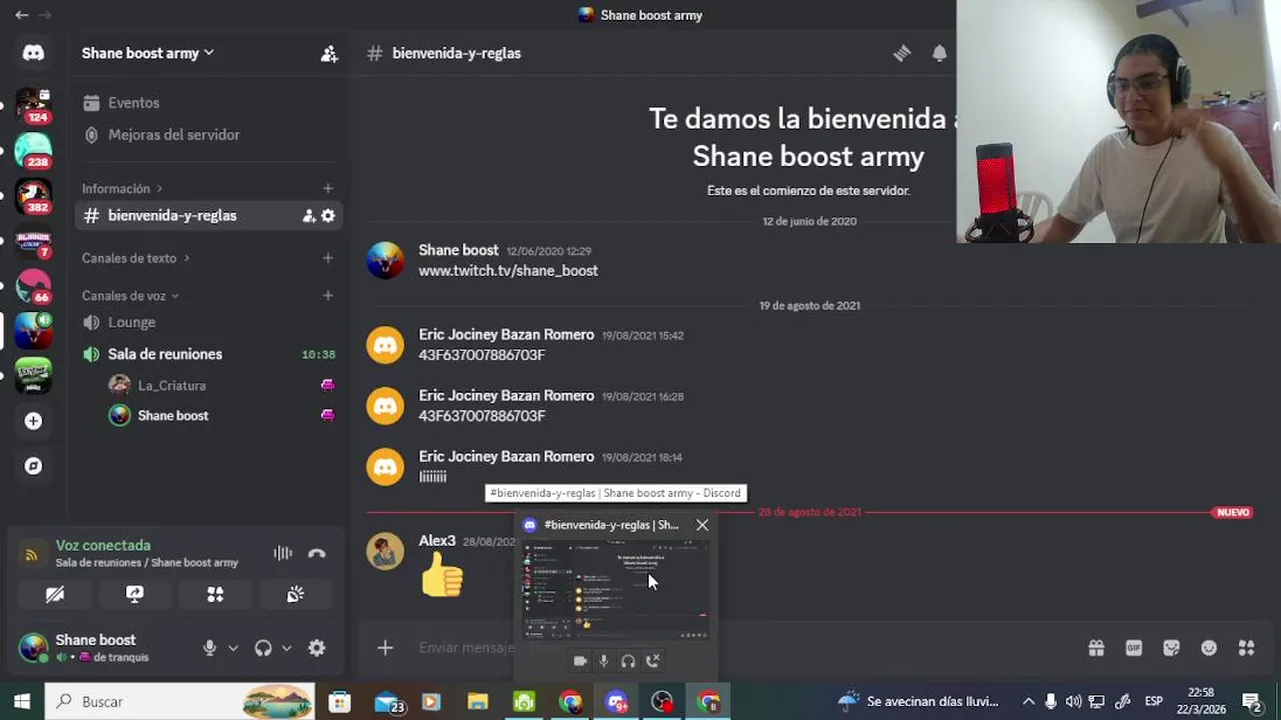Disconnect from voice with hang-up icon
Screen dimensions: 1281x720
tap(317, 553)
